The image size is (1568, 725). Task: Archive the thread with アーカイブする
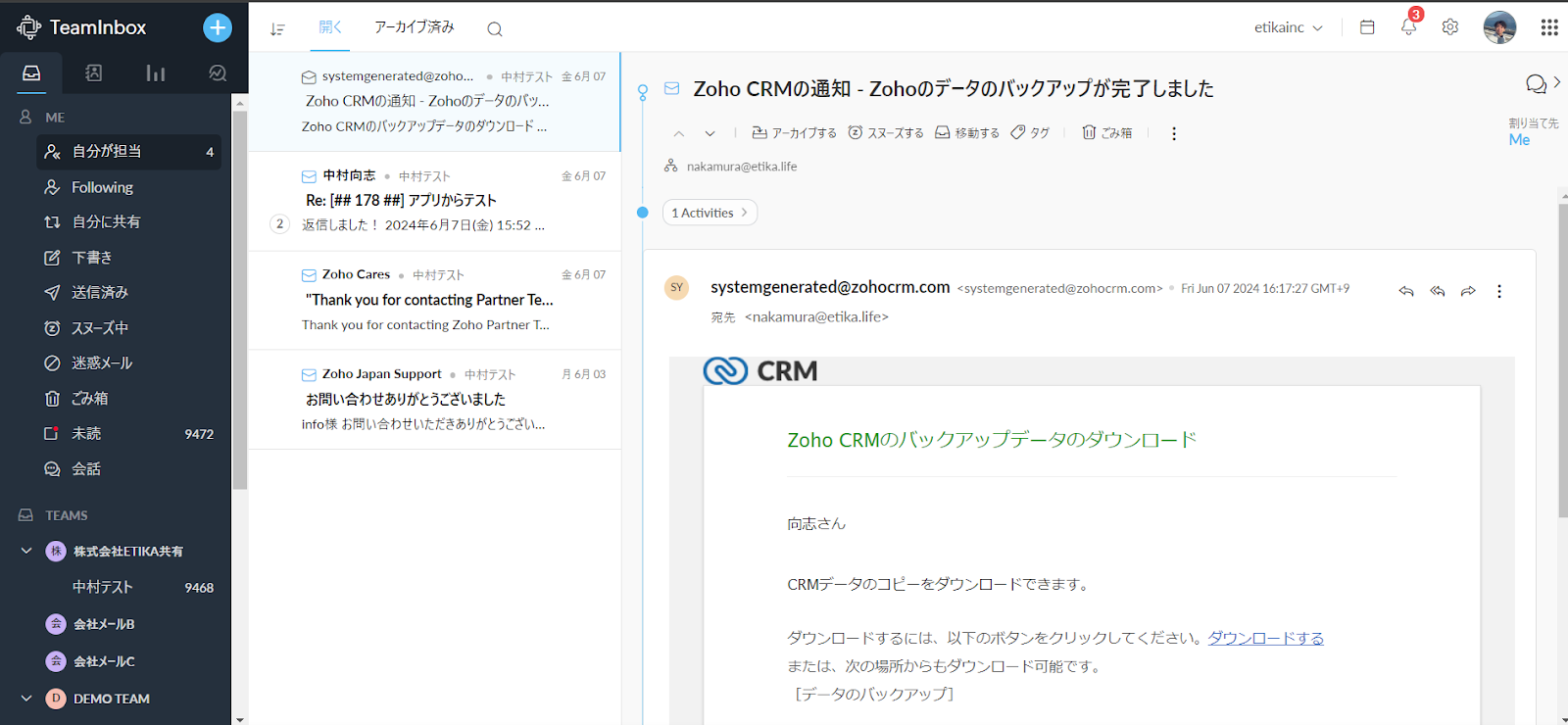tap(794, 133)
